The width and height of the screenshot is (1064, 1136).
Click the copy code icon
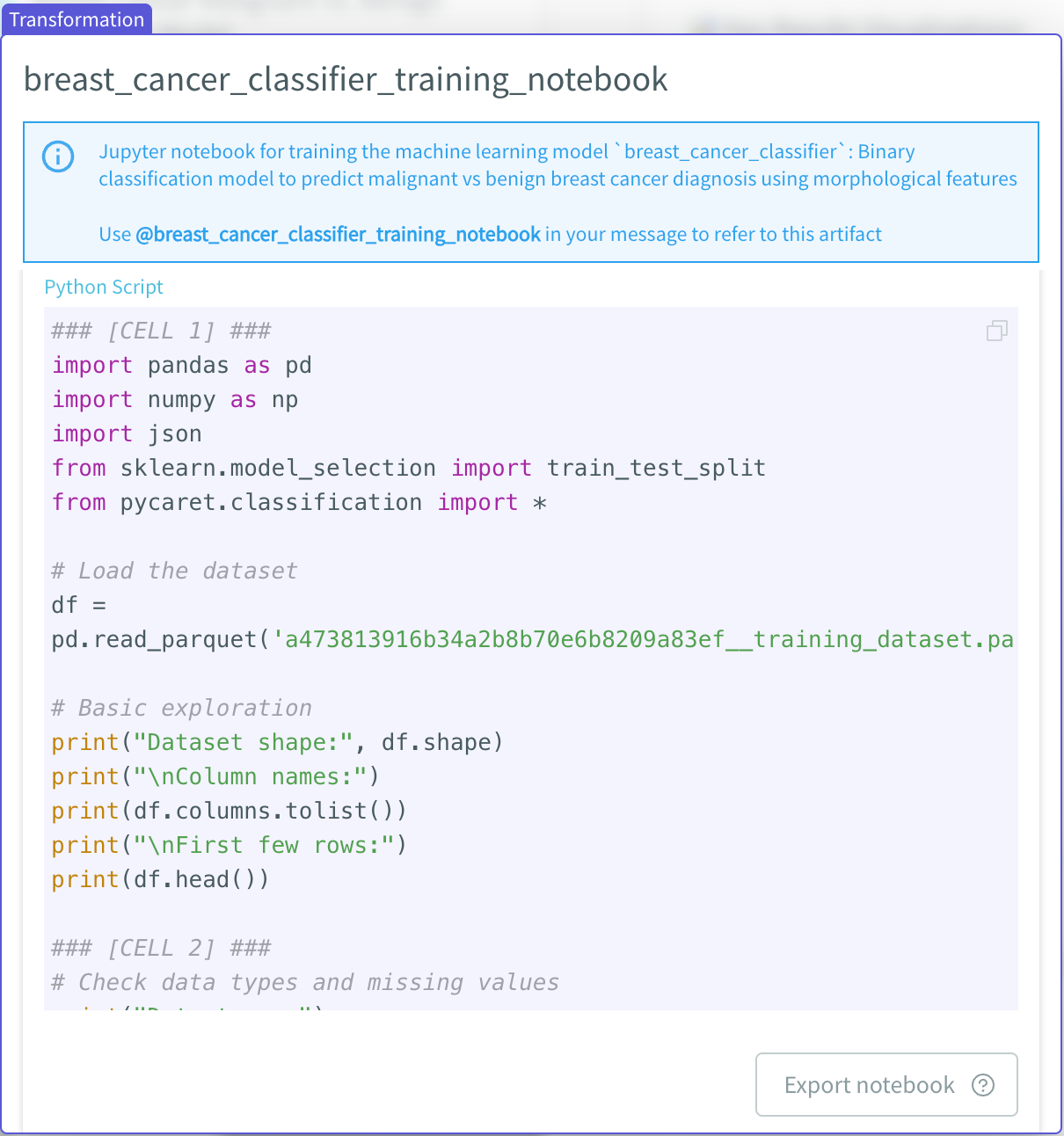tap(996, 331)
